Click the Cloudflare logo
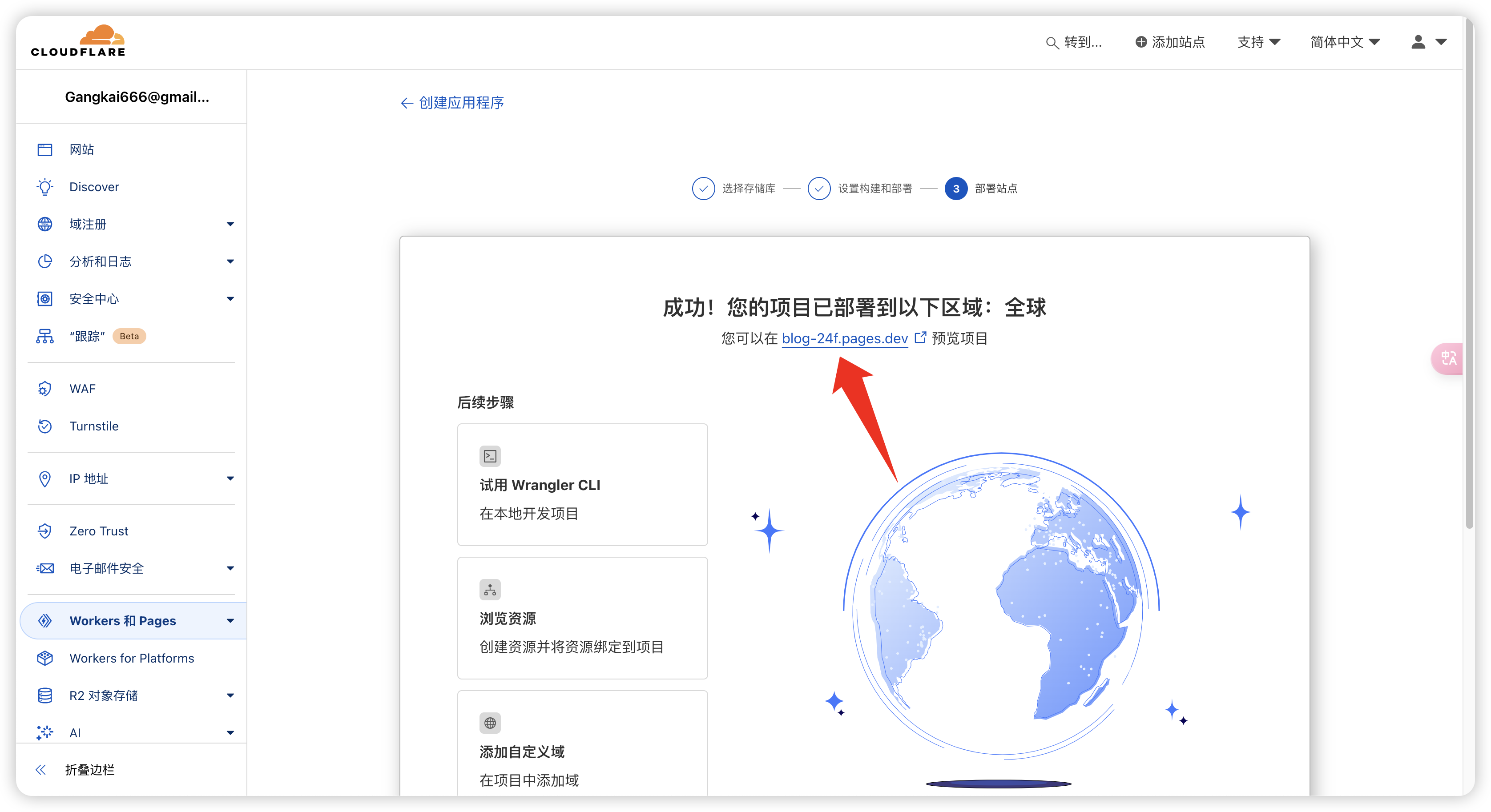 78,40
